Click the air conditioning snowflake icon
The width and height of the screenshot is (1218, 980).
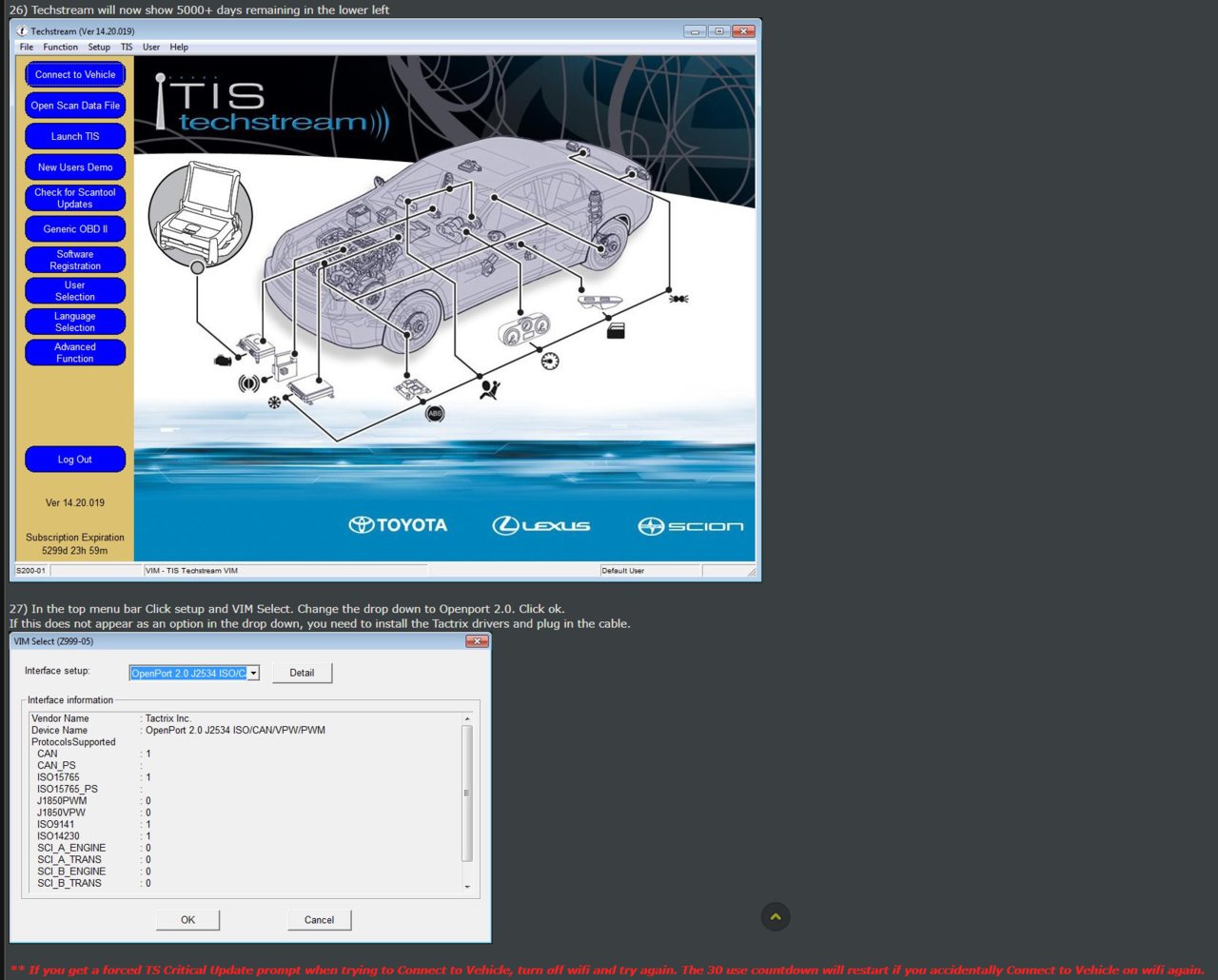point(274,402)
